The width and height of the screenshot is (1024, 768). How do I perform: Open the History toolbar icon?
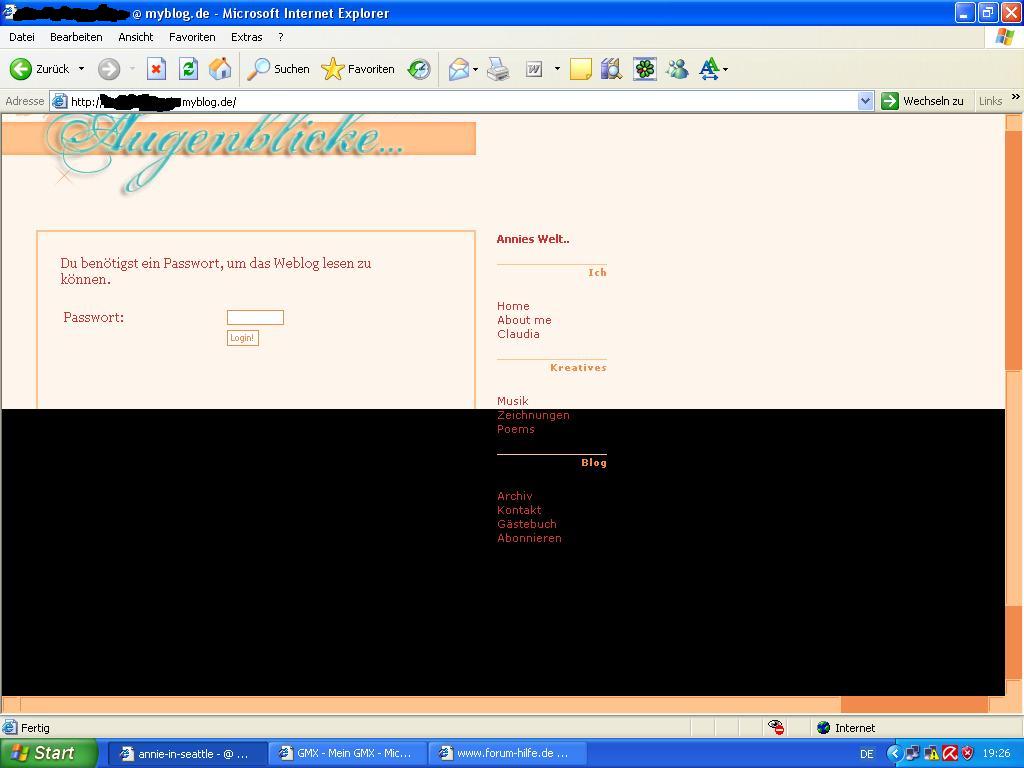click(419, 69)
